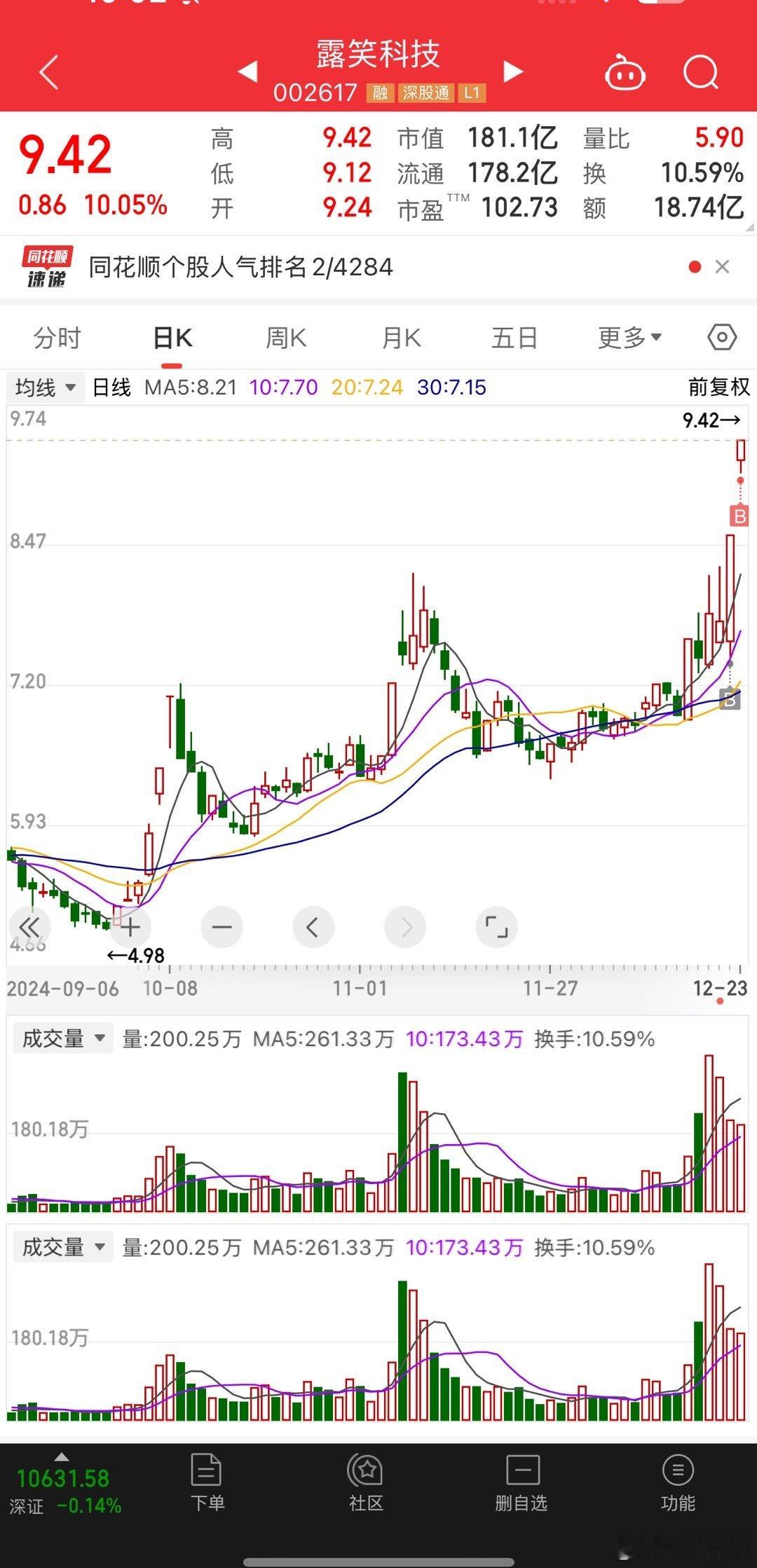Move chart left with the chevron button
Image resolution: width=757 pixels, height=1568 pixels.
click(313, 928)
